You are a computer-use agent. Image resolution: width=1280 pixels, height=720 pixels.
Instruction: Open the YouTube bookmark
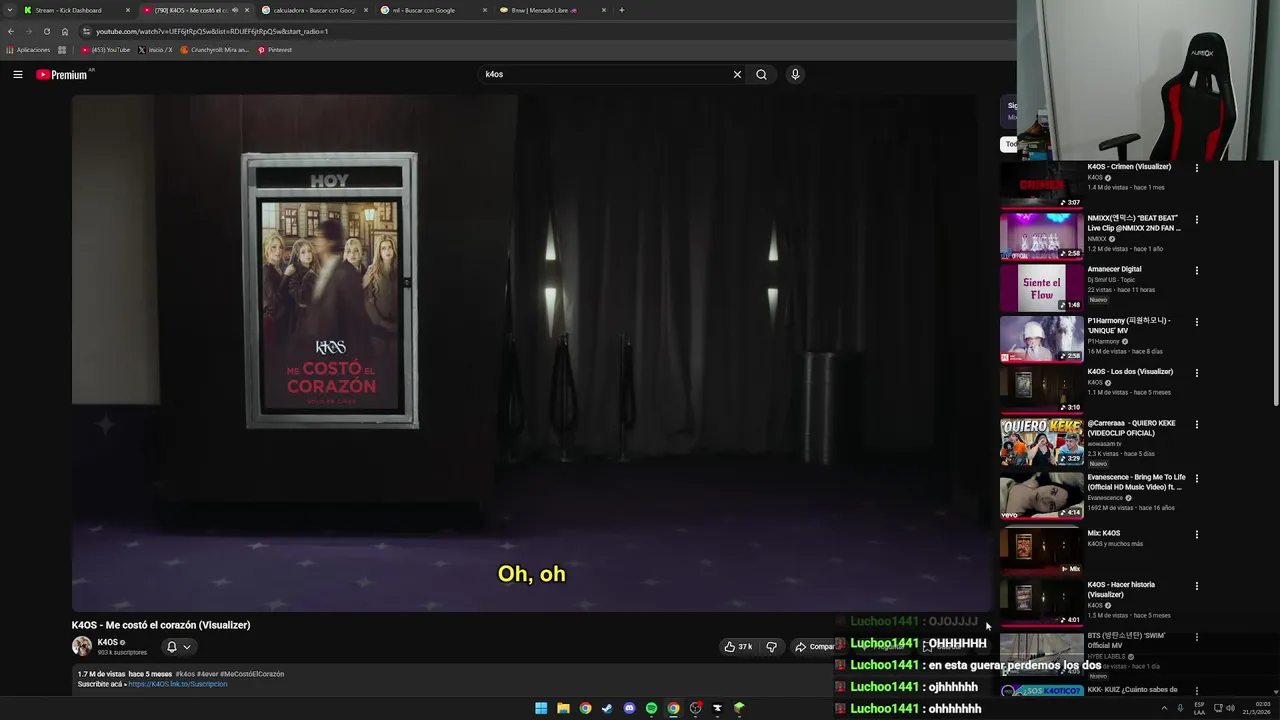point(106,50)
